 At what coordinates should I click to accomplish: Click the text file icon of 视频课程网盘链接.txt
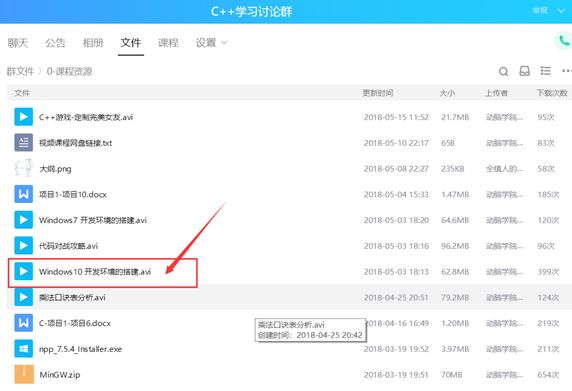click(x=24, y=143)
